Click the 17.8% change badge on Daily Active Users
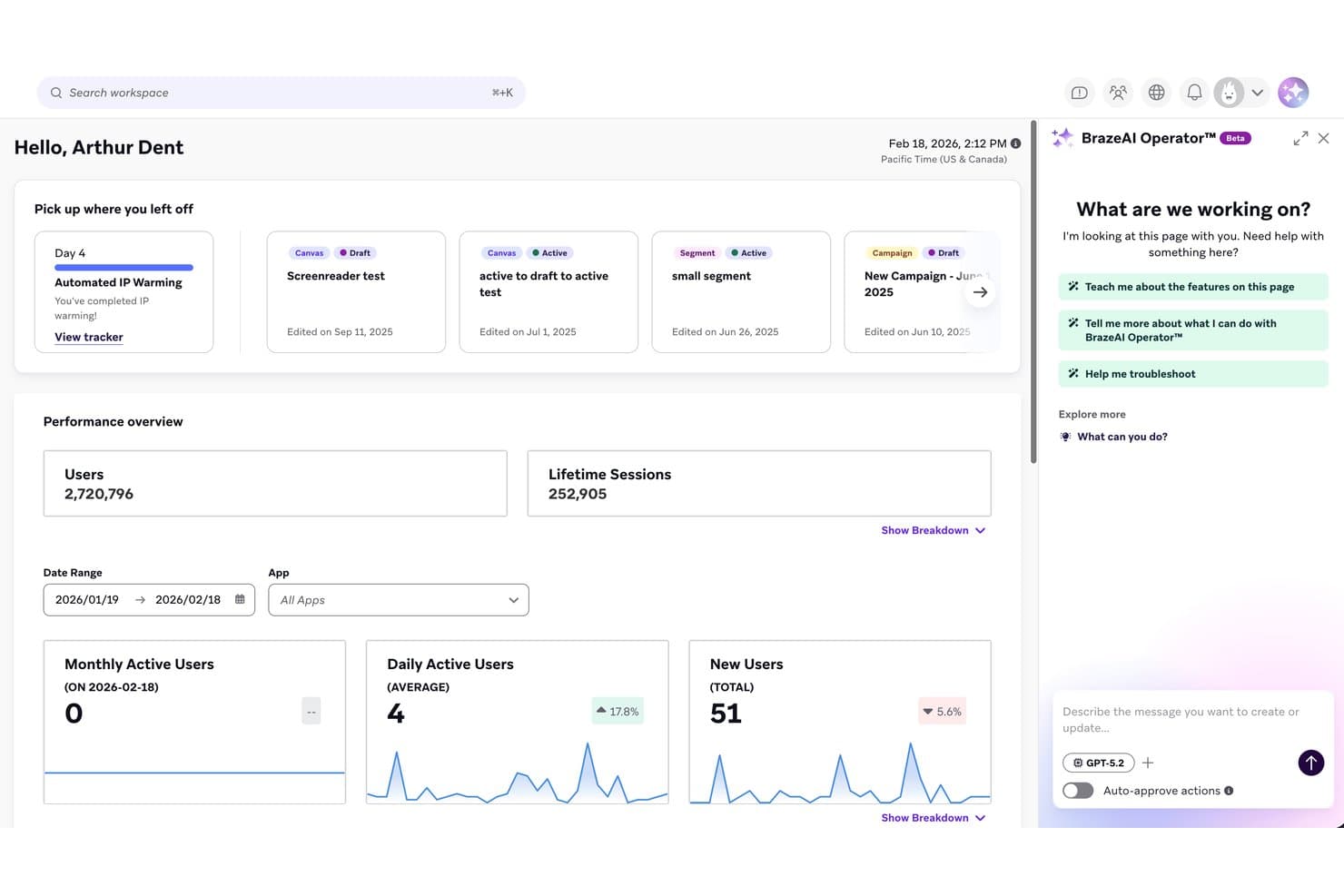 (x=618, y=711)
